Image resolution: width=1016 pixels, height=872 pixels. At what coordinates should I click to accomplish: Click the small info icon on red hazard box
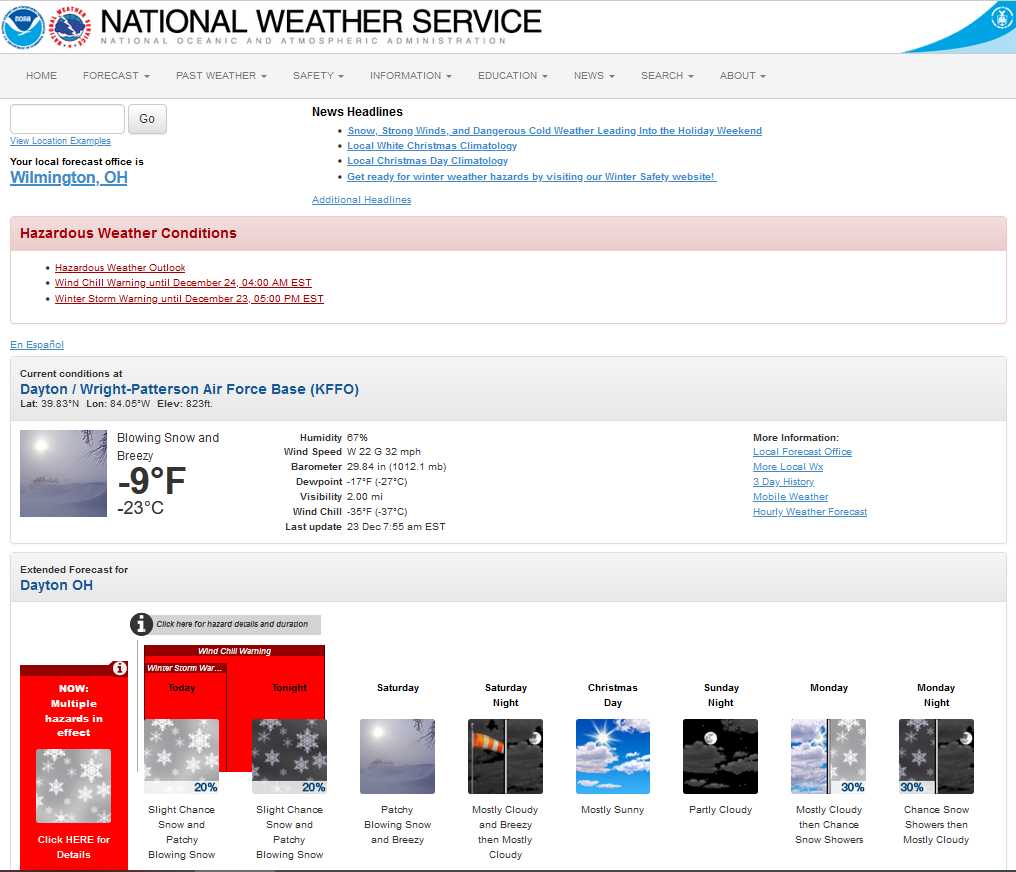(x=119, y=668)
